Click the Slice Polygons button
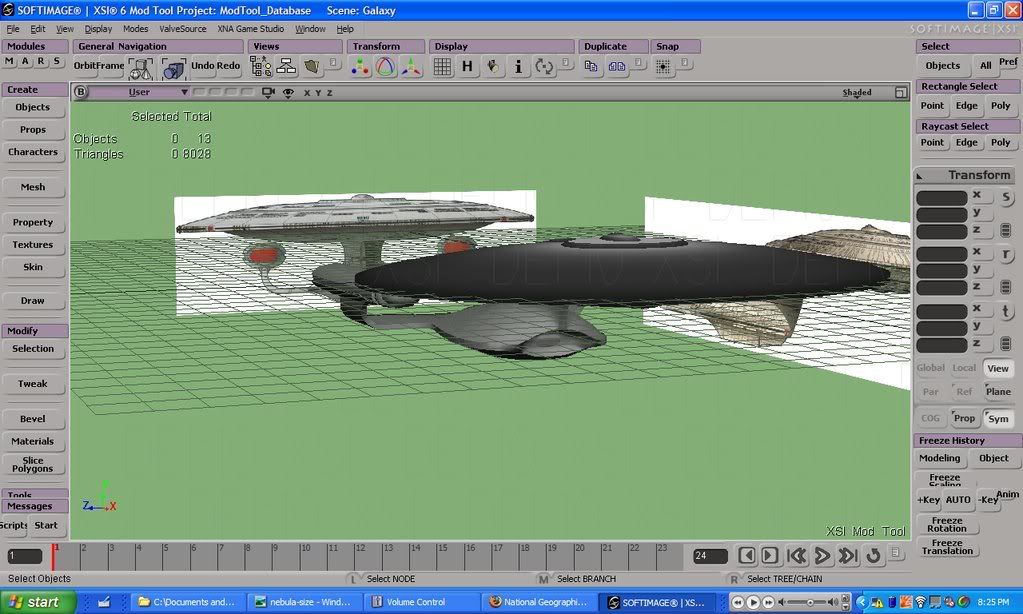 click(x=33, y=464)
